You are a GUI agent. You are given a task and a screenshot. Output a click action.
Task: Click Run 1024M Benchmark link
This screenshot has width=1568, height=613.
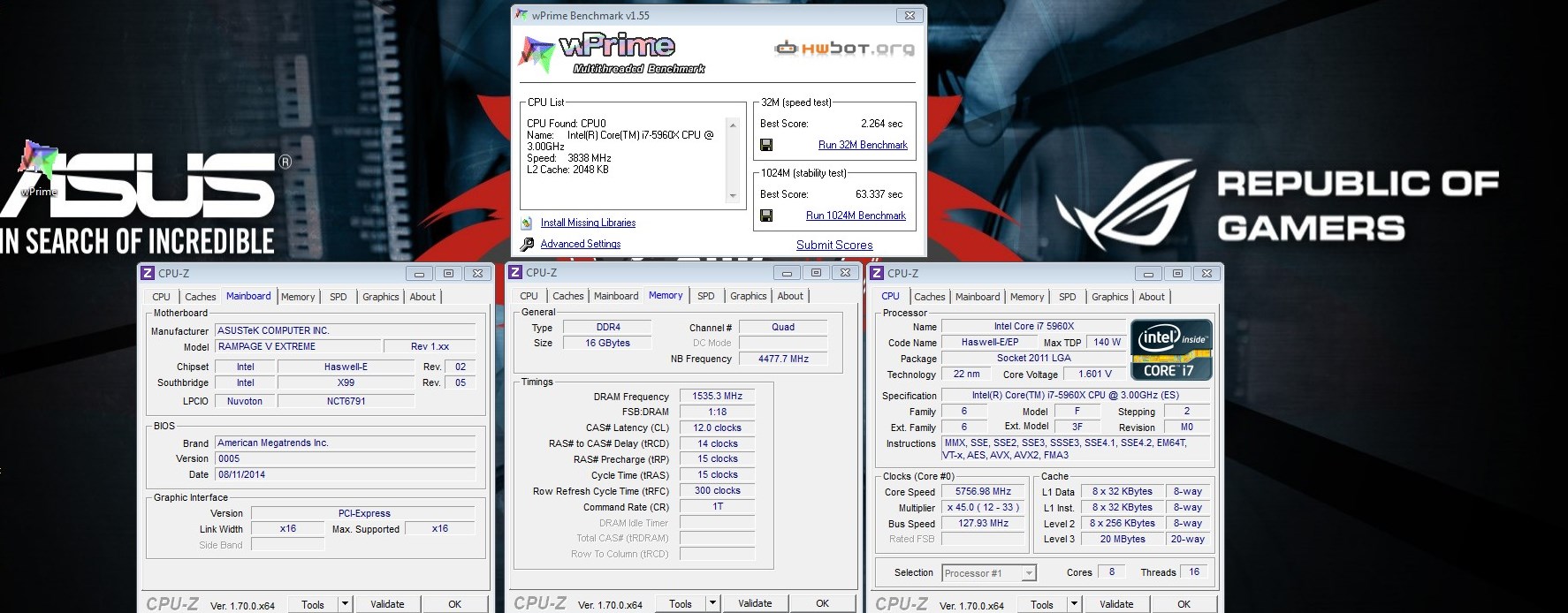[856, 216]
